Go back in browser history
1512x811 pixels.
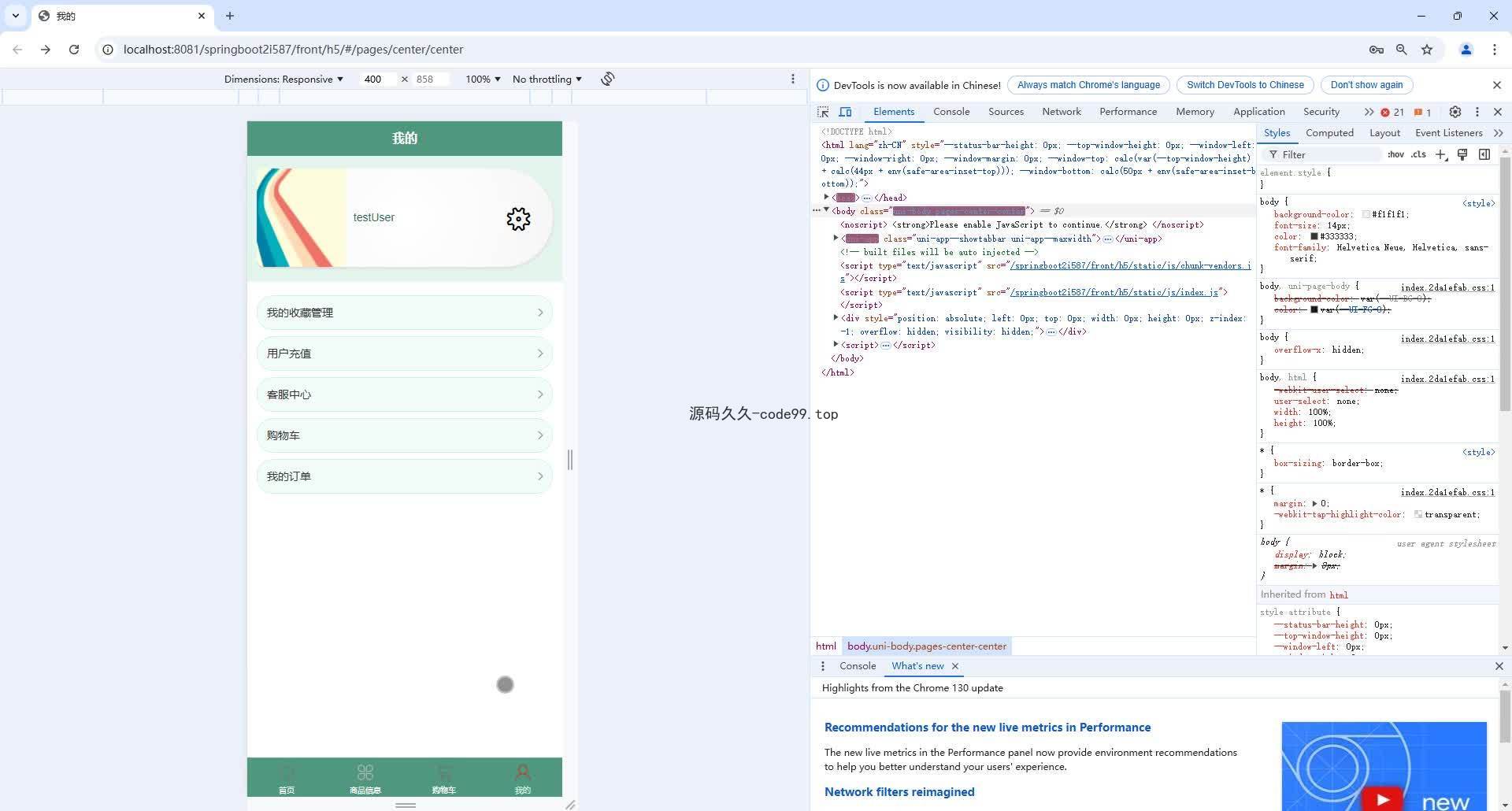(17, 50)
